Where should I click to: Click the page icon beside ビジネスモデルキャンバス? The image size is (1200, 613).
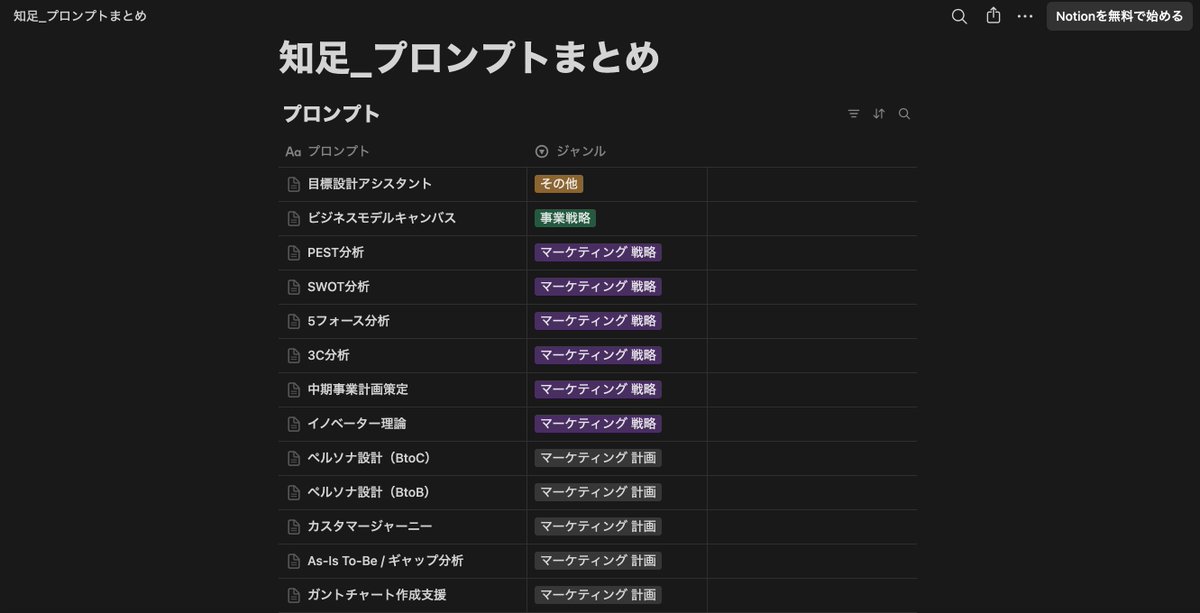[293, 218]
